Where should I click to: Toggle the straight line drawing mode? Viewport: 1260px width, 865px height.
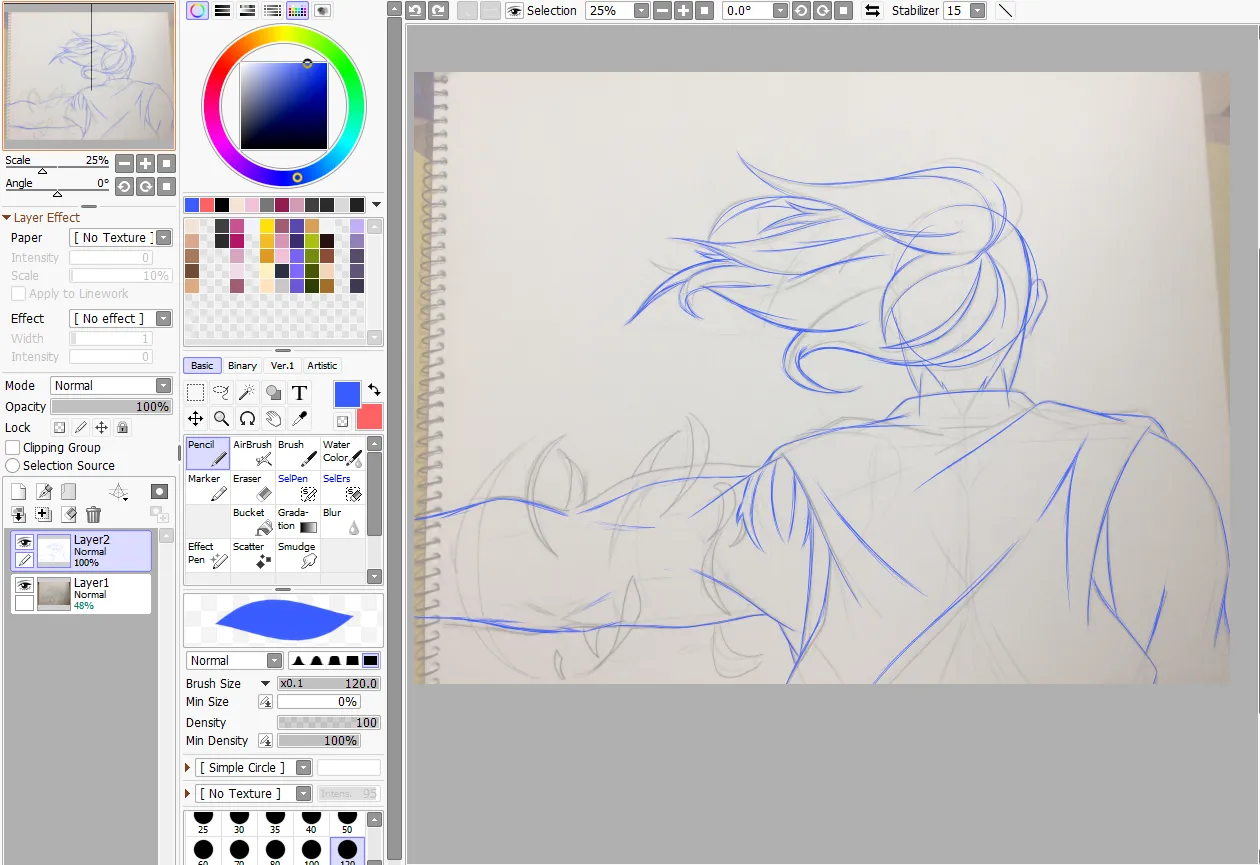coord(1005,10)
